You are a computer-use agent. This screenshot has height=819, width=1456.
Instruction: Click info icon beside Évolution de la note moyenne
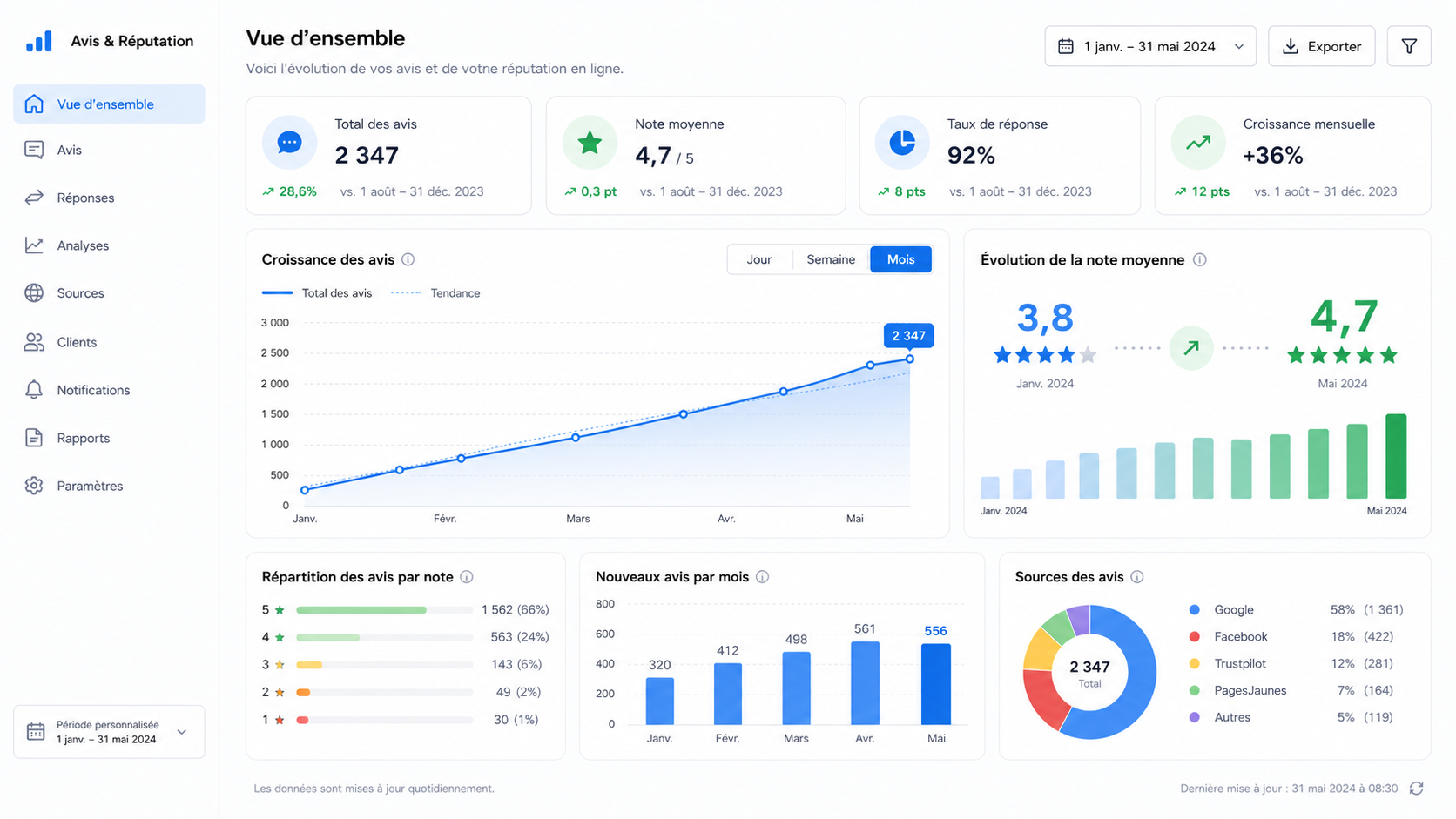click(x=1200, y=259)
